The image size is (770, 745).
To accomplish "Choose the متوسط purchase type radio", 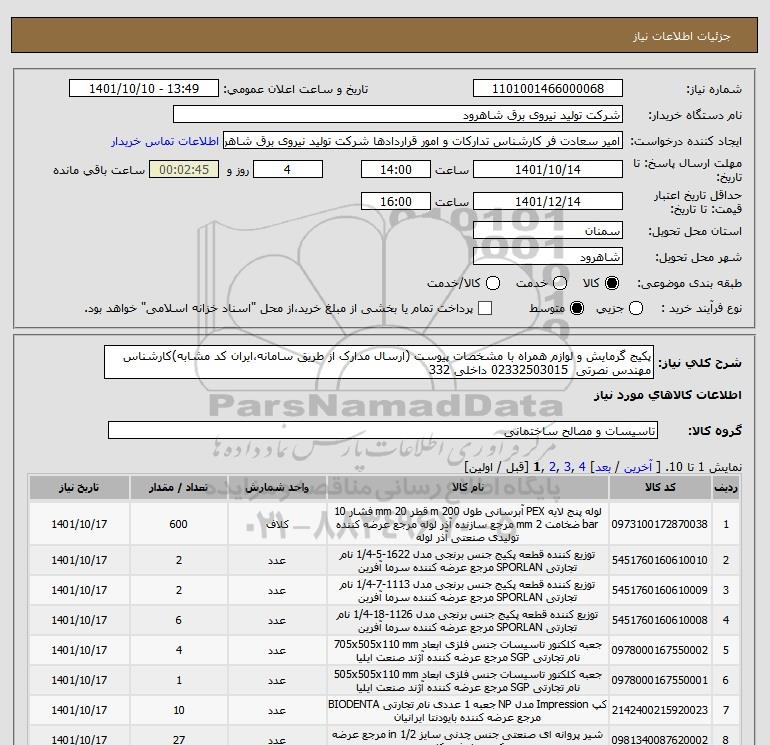I will (x=577, y=308).
